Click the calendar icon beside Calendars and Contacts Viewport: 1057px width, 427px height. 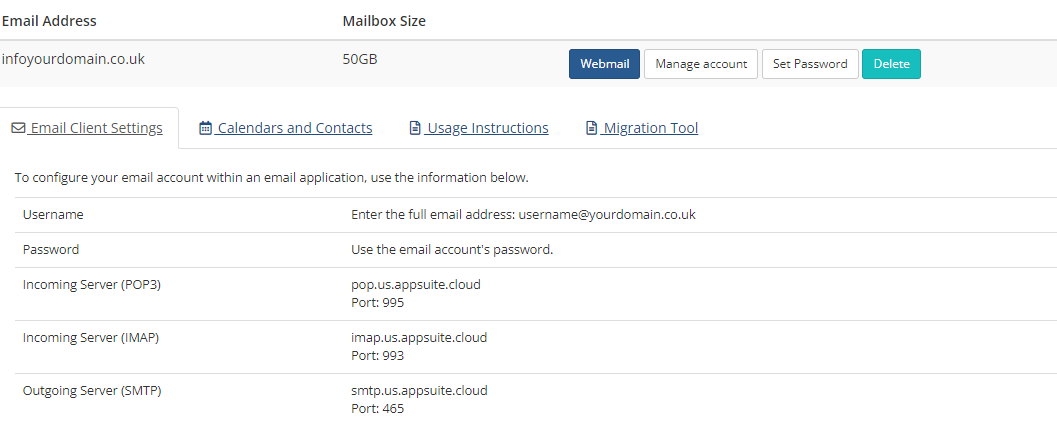(206, 128)
